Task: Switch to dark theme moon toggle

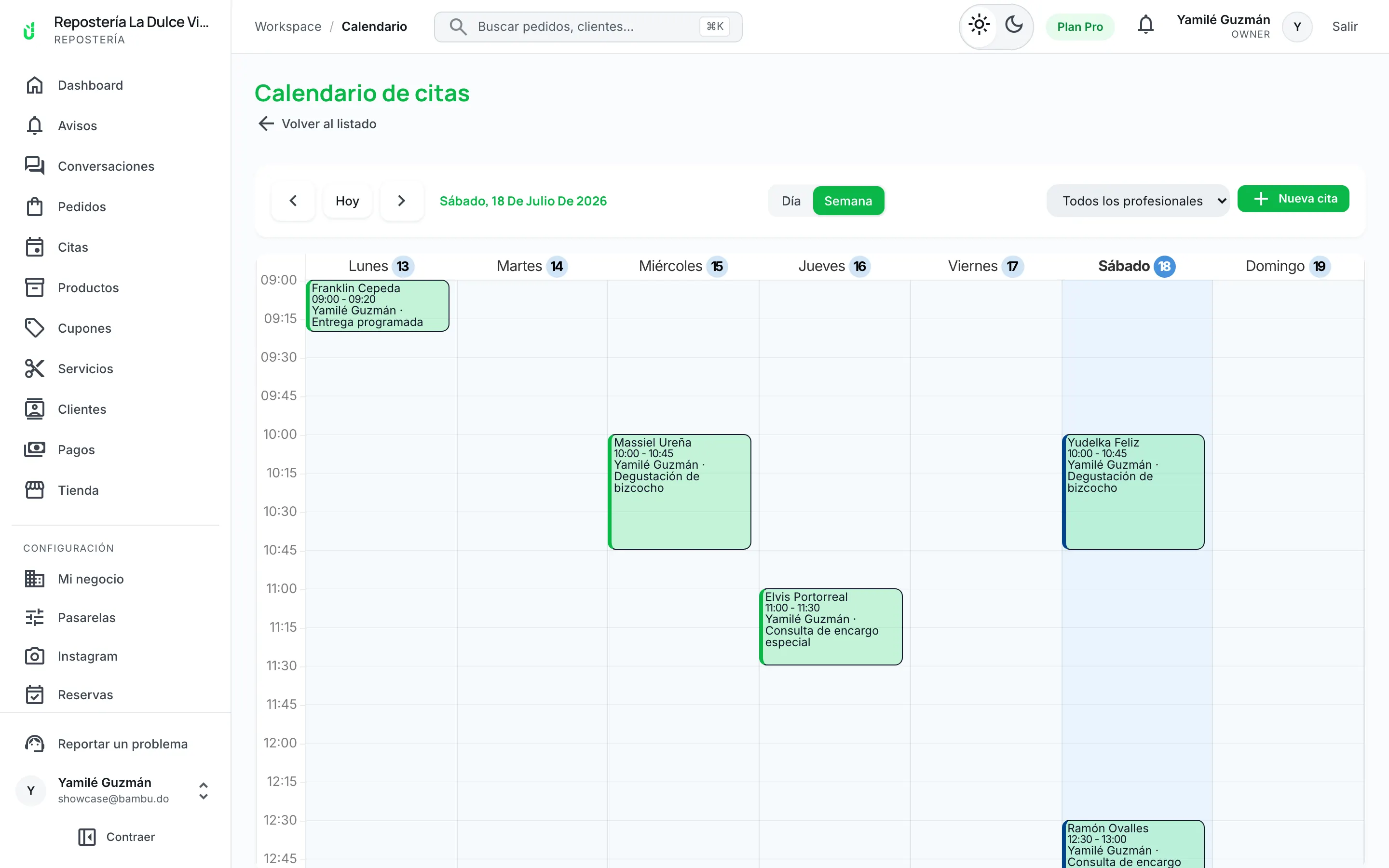Action: [x=1014, y=25]
